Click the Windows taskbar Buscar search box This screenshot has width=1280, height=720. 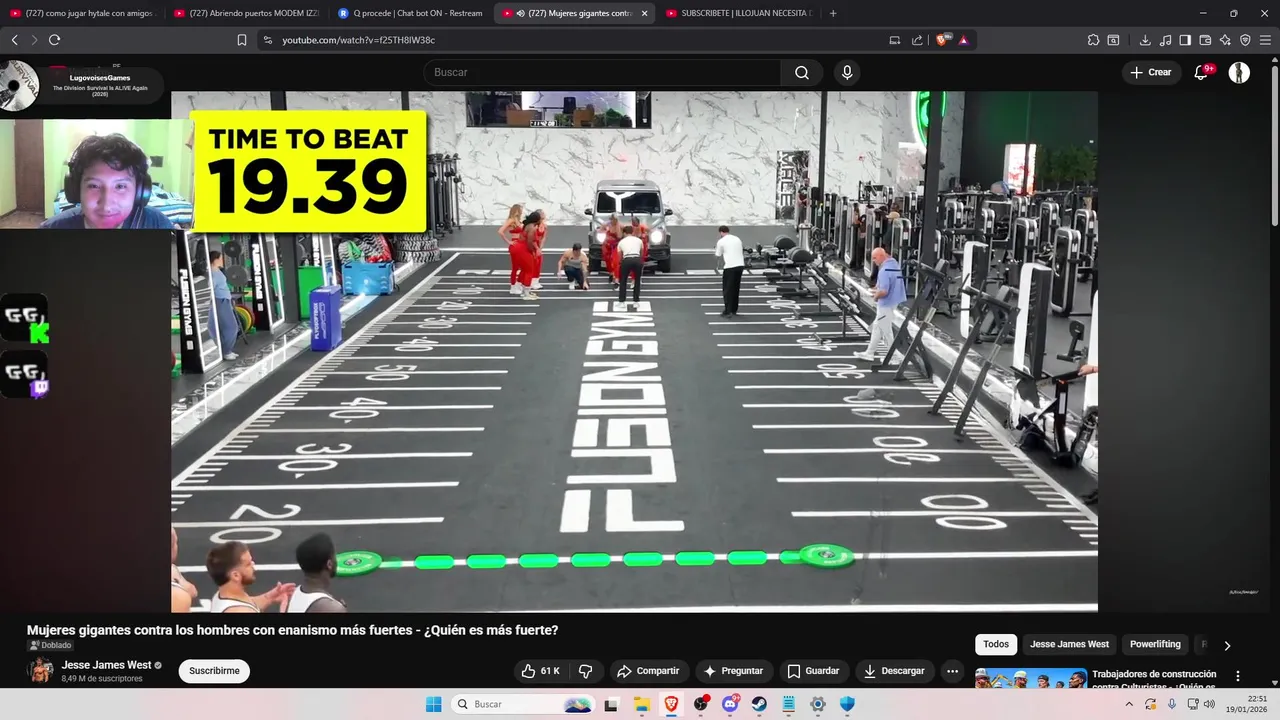point(522,704)
